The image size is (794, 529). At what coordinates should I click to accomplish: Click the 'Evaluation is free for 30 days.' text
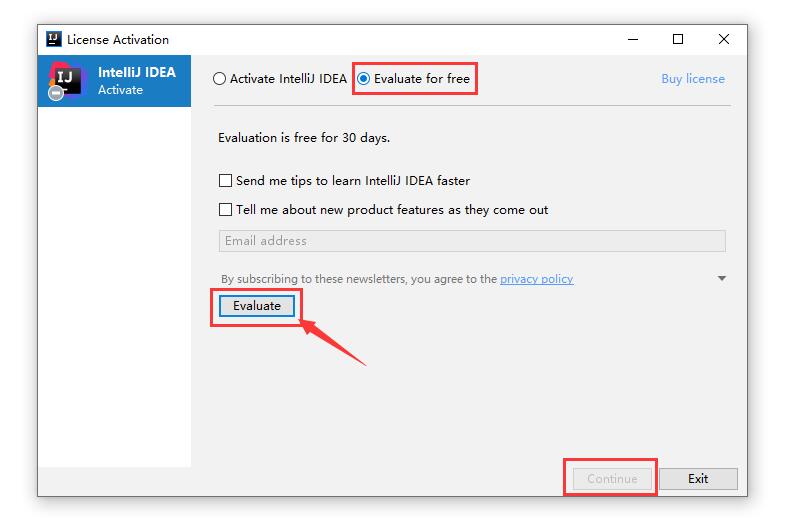pos(304,138)
